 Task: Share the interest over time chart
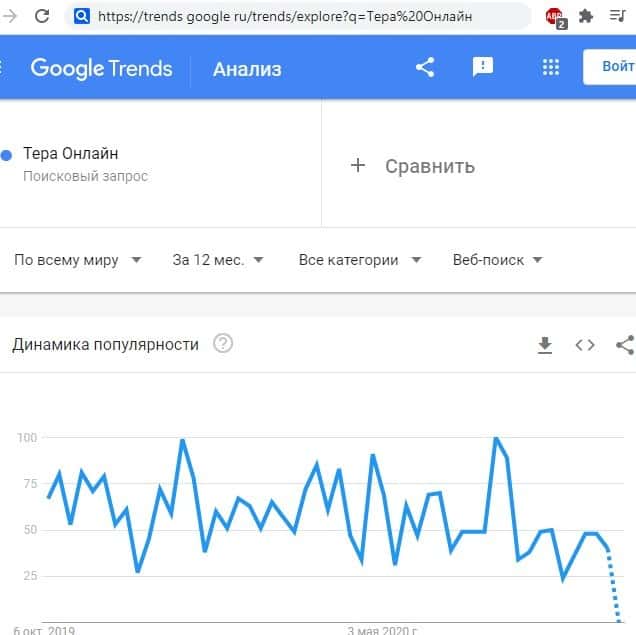(625, 345)
